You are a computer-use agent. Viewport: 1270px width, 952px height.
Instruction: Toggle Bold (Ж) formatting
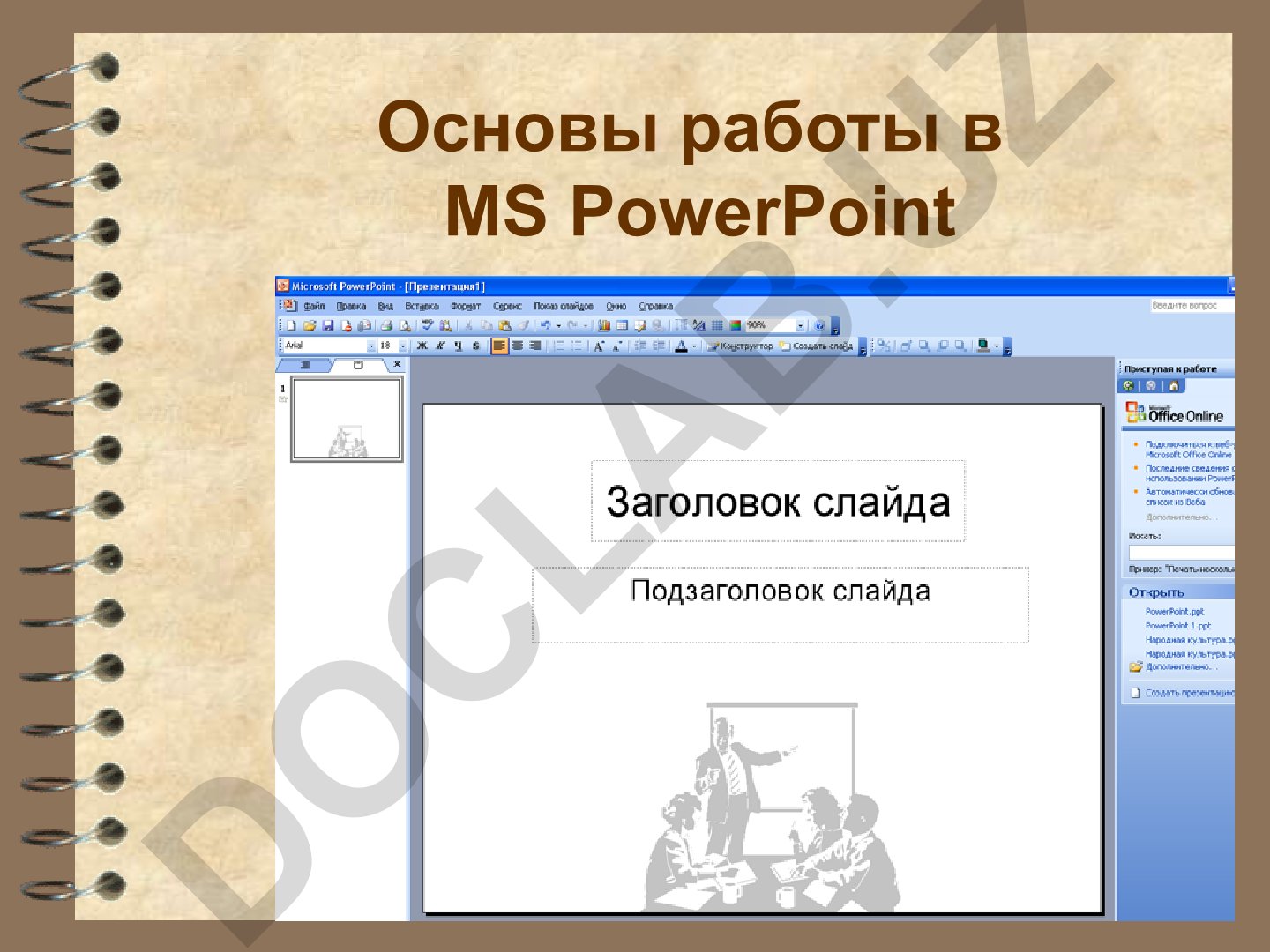click(422, 346)
